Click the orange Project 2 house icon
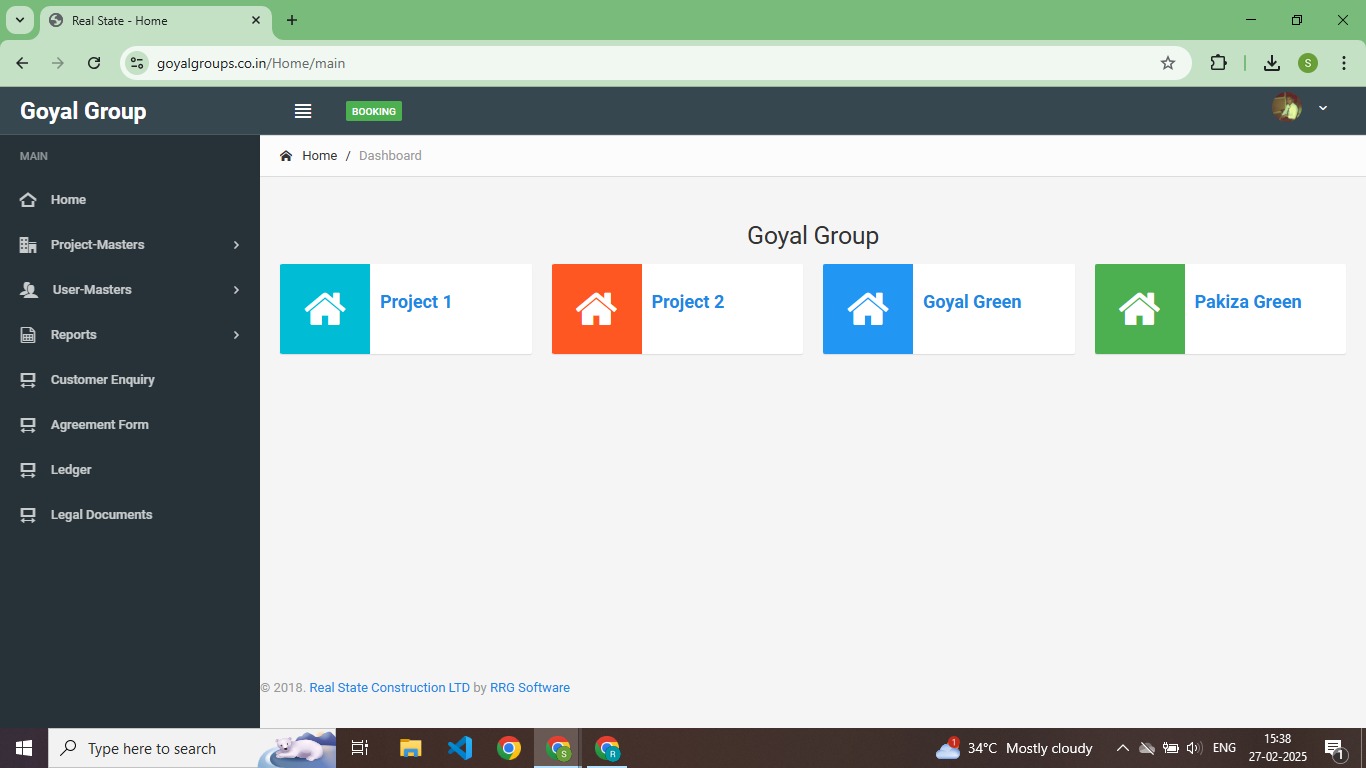The image size is (1366, 768). pos(597,309)
